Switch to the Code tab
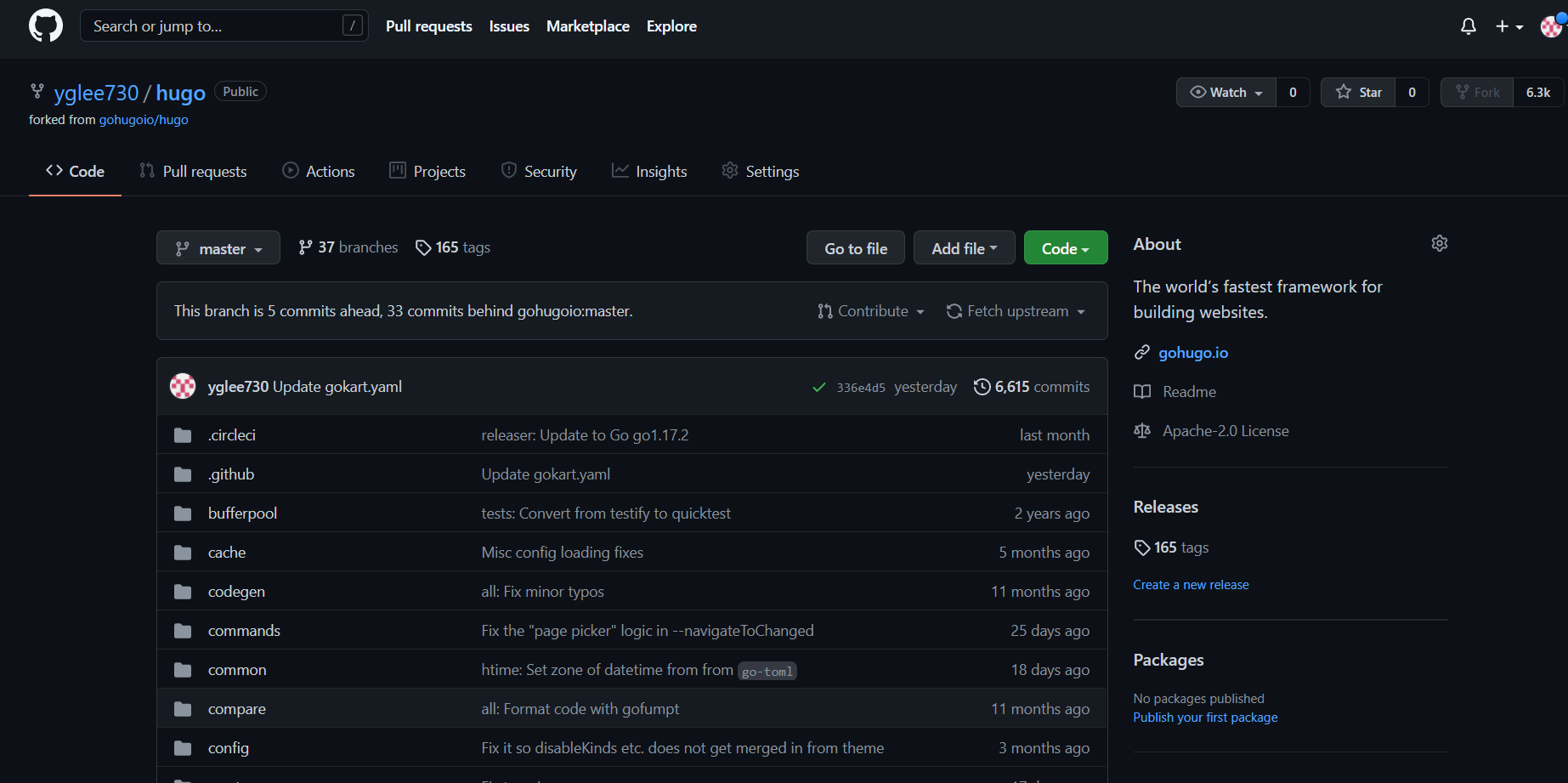Screen dimensions: 1568x783 (75, 171)
